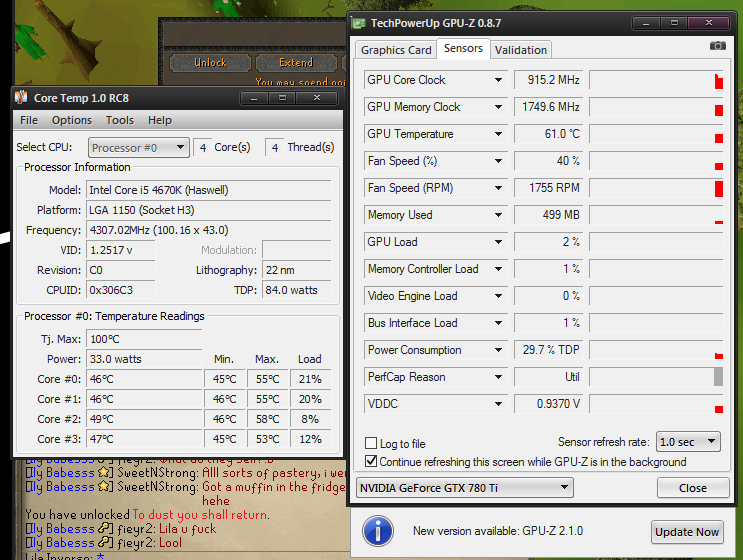Image resolution: width=743 pixels, height=560 pixels.
Task: Click the Update Now button
Action: coord(687,532)
